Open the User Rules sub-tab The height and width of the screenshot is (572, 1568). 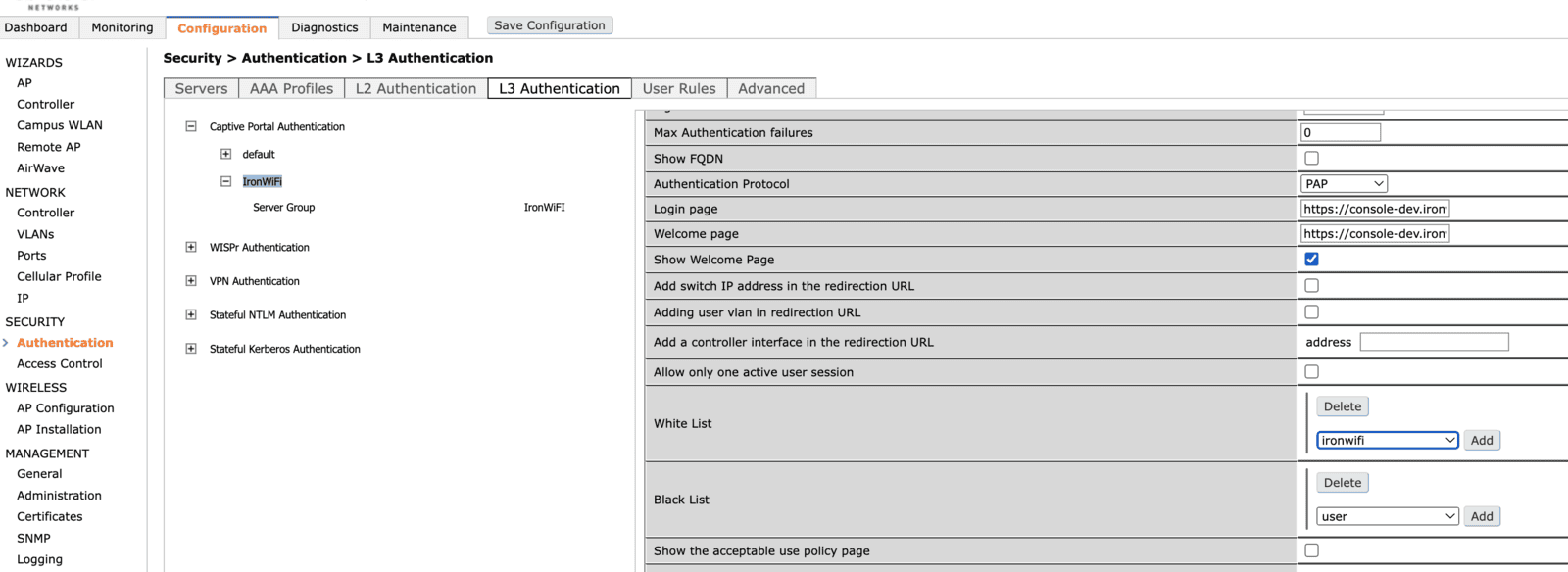(x=679, y=88)
